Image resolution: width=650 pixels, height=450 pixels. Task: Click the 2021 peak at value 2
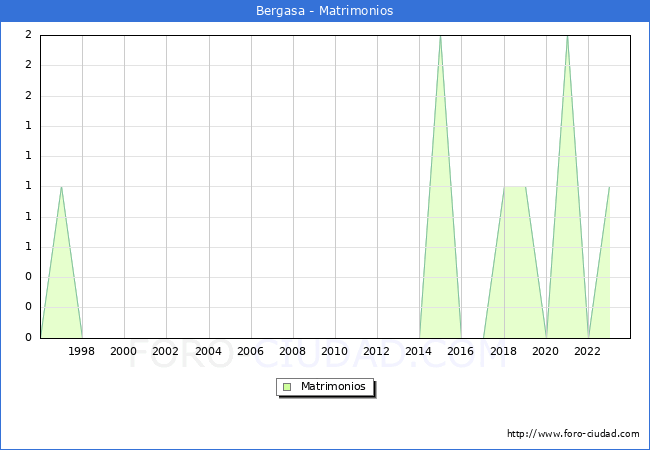567,36
